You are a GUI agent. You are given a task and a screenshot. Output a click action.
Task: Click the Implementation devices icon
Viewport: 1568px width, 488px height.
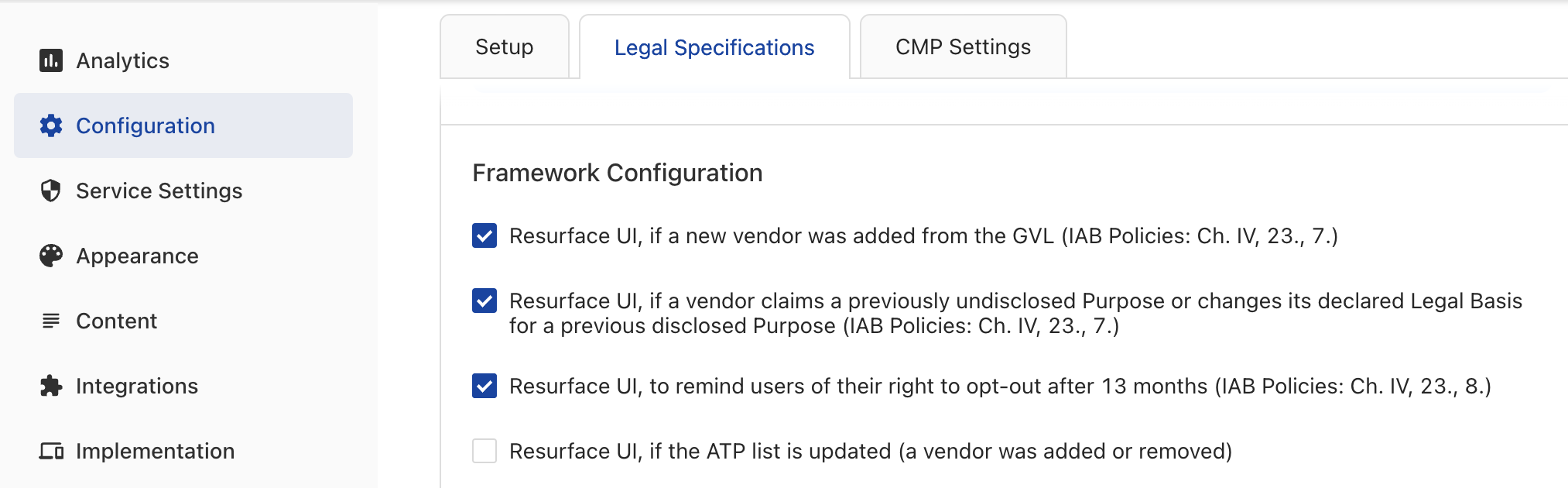click(x=51, y=451)
